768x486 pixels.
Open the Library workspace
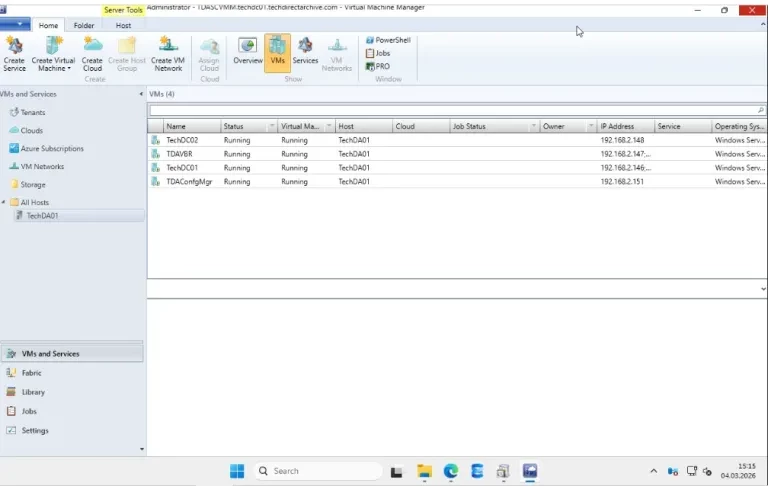click(72, 392)
